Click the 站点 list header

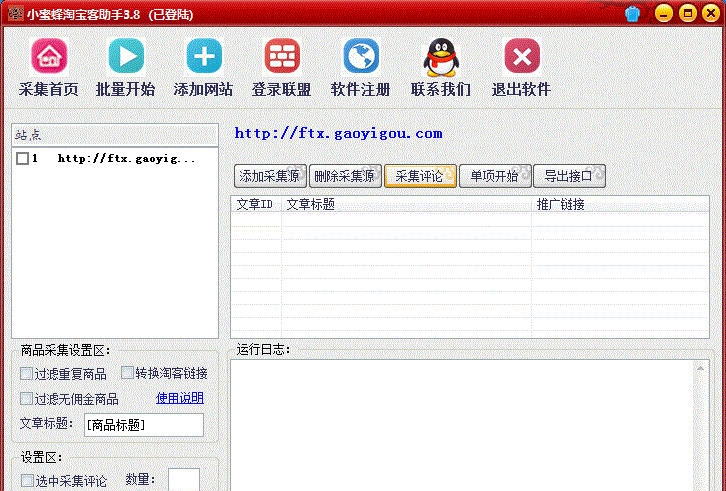(x=115, y=135)
